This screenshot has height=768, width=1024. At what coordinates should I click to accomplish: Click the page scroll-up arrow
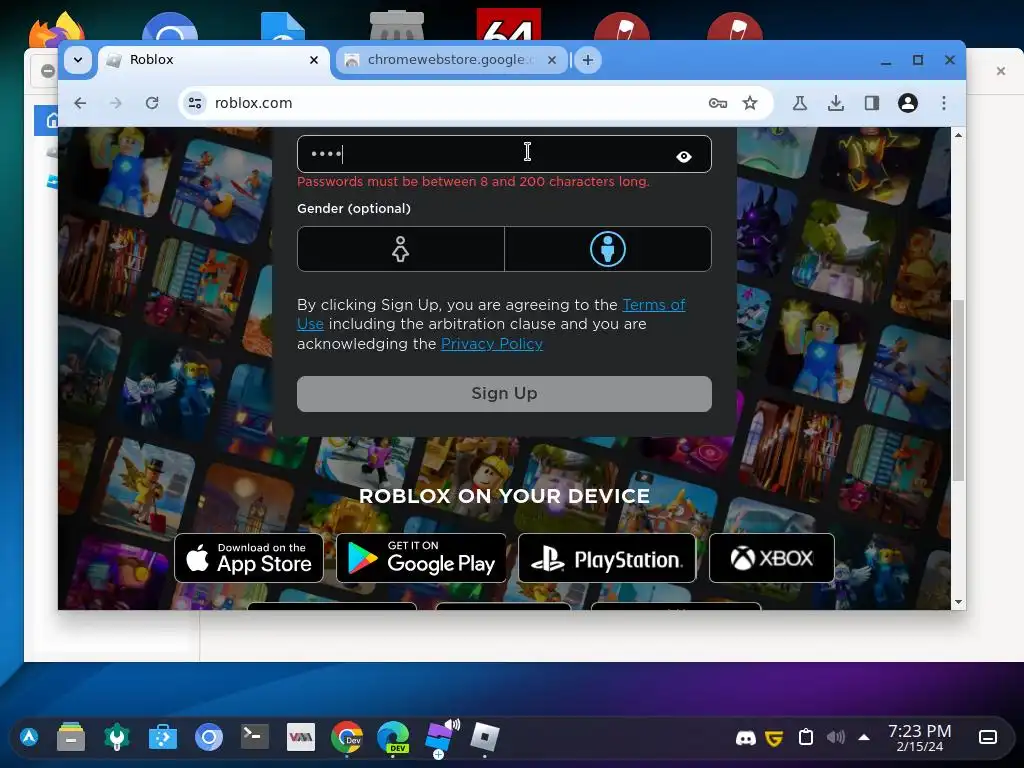[958, 135]
